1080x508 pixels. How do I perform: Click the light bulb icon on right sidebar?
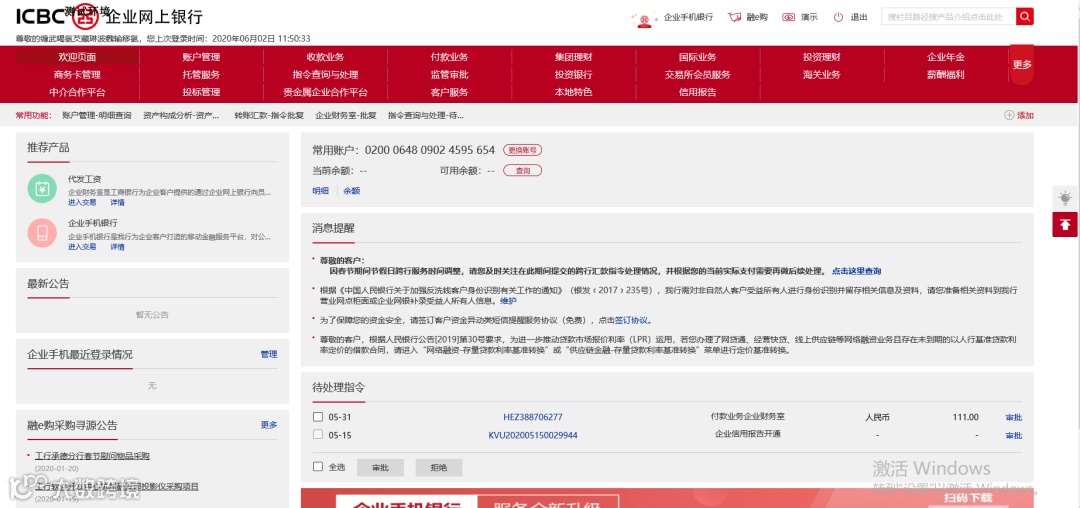tap(1066, 198)
